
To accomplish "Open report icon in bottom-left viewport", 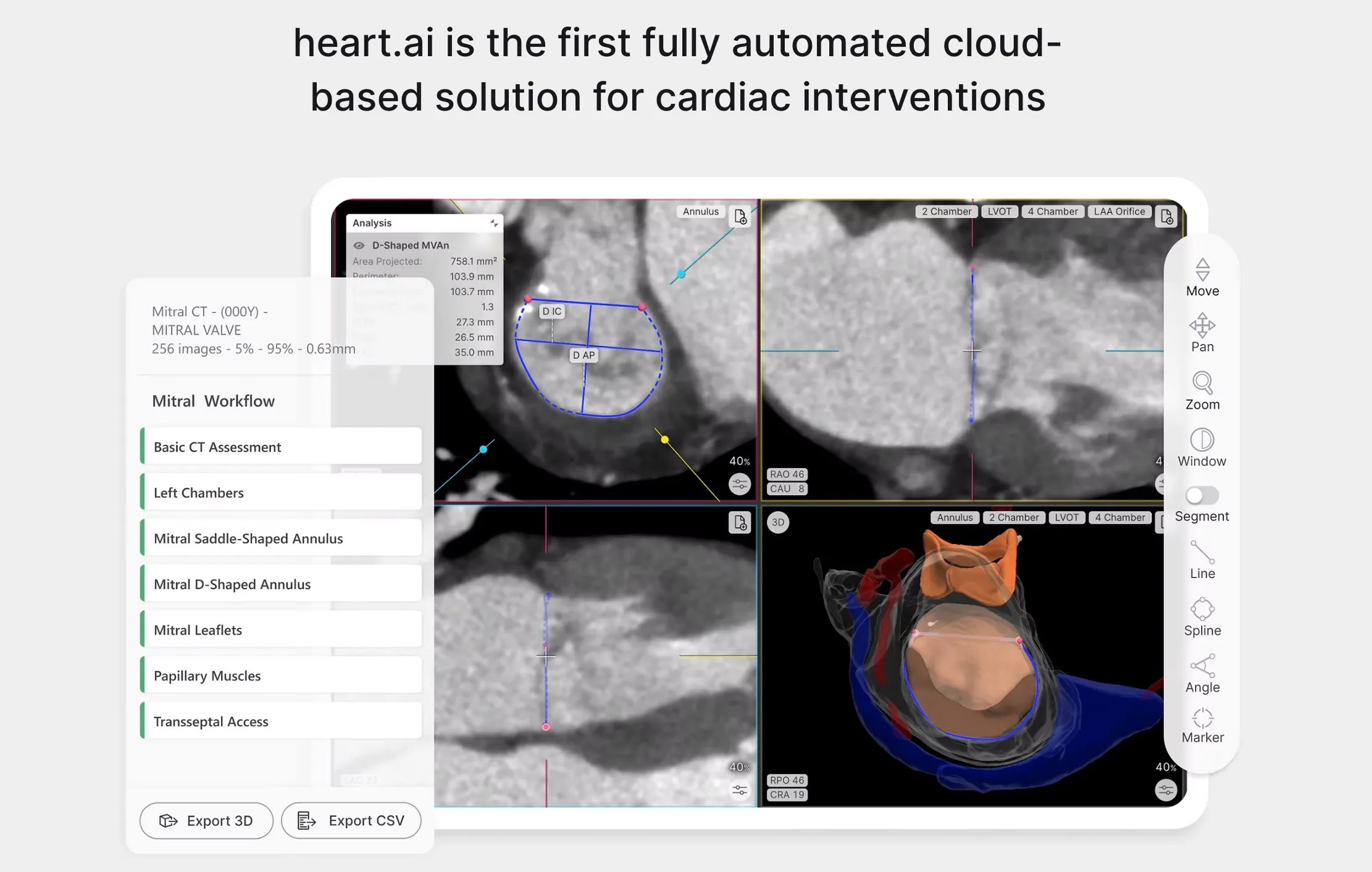I will (x=740, y=522).
